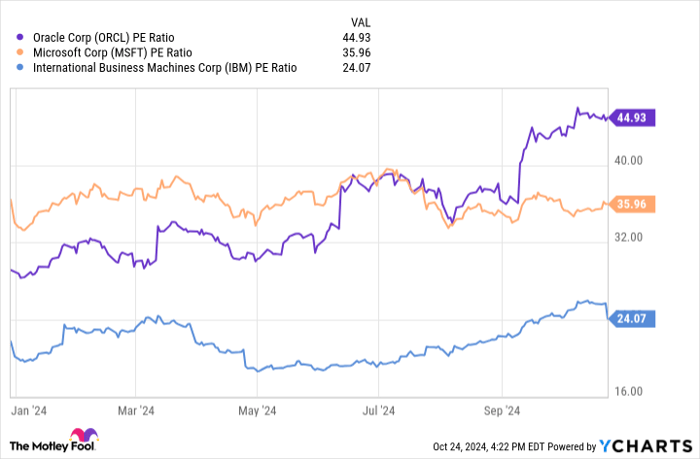
Task: Click the May '24 axis label
Action: point(258,410)
